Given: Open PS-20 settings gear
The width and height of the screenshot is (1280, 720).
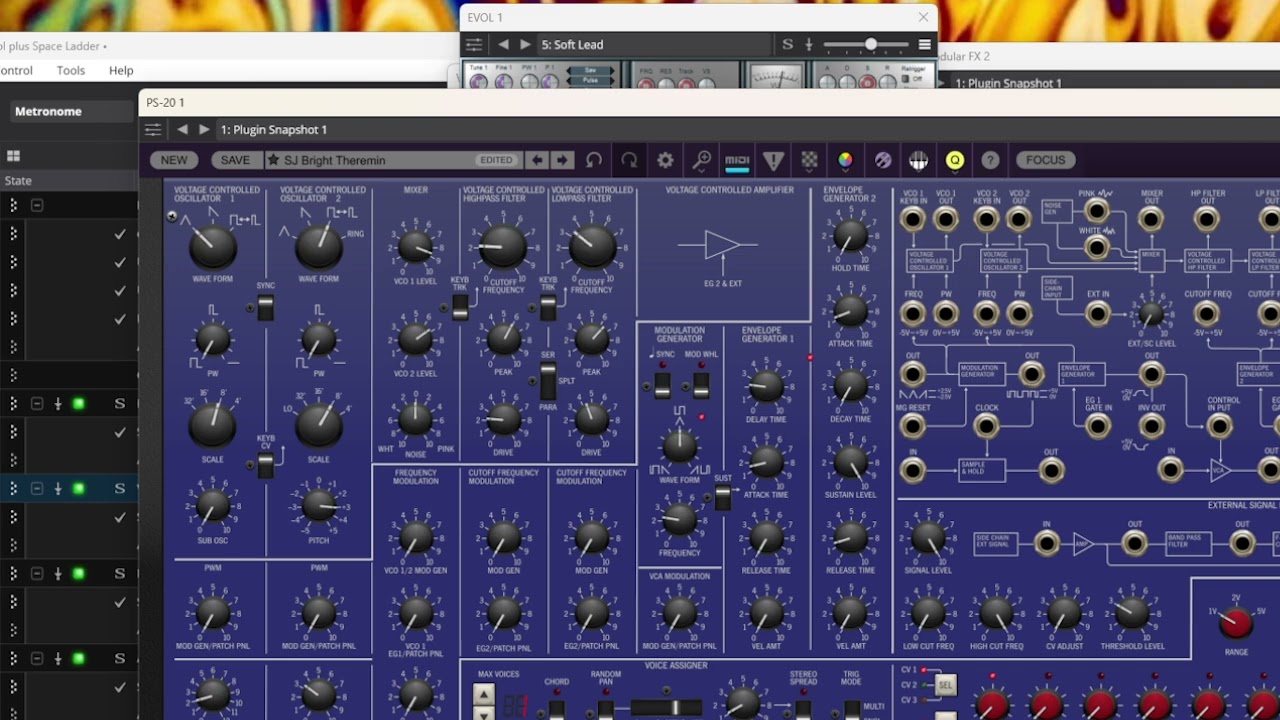Looking at the screenshot, I should point(665,160).
